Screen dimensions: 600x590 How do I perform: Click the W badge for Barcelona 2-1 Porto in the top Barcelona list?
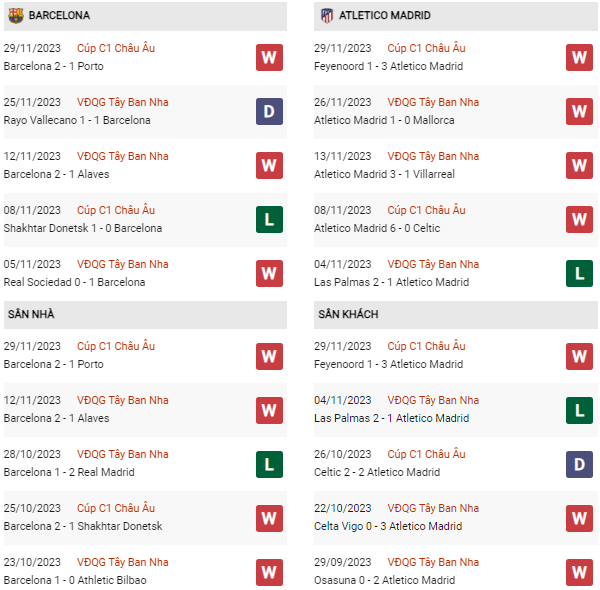[269, 57]
